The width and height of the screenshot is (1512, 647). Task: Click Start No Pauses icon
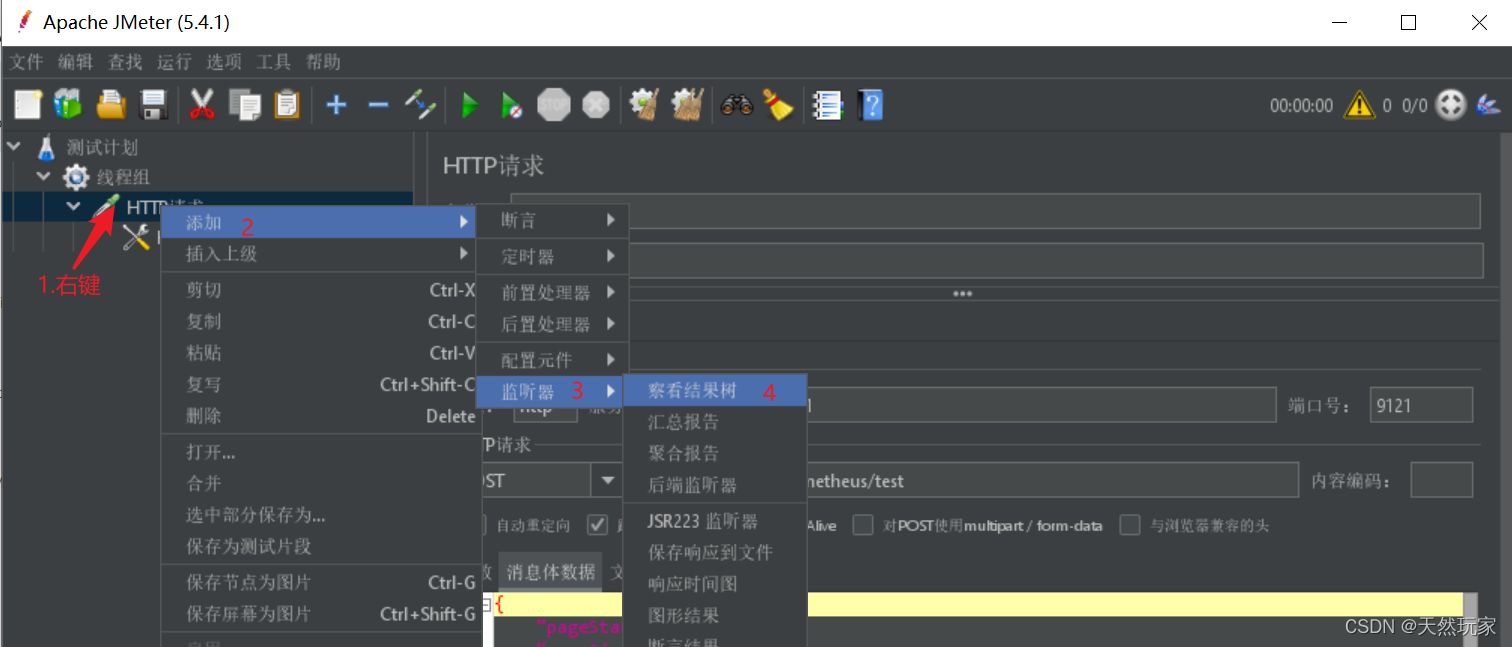tap(511, 104)
